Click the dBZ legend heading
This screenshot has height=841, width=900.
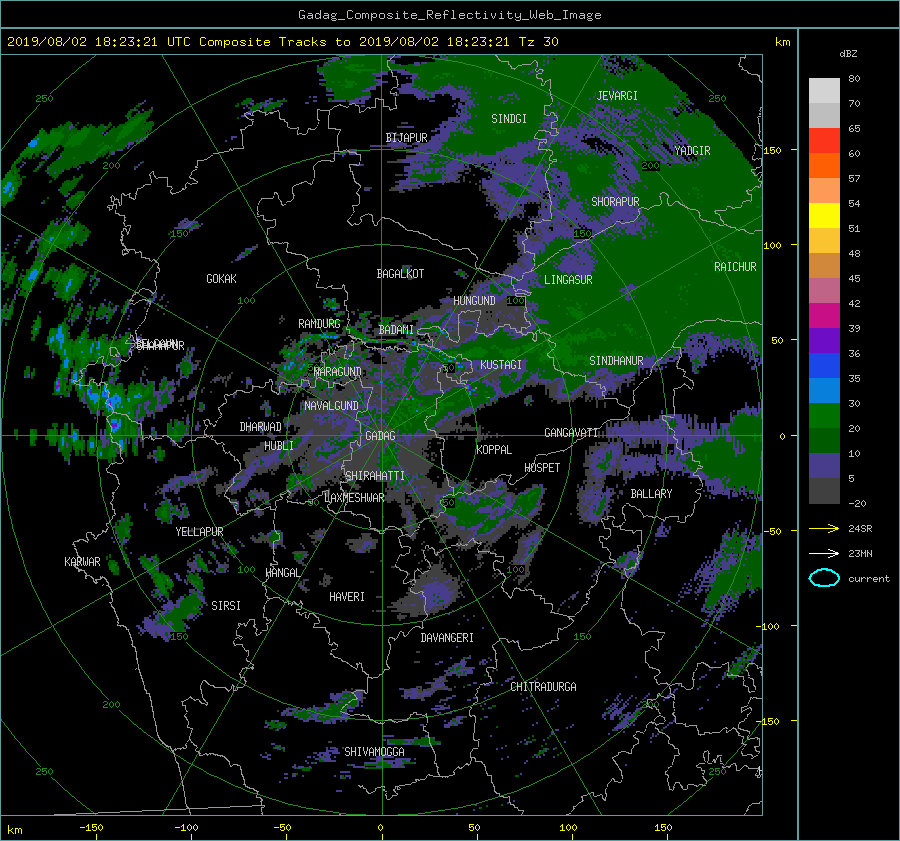848,54
